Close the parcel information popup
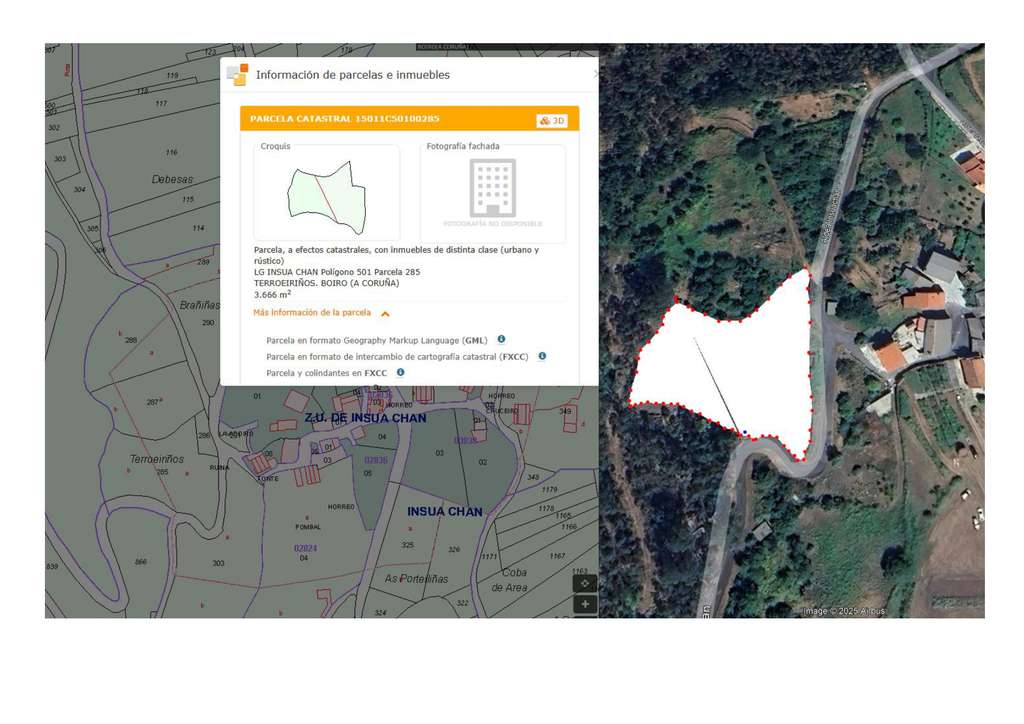Image resolution: width=1024 pixels, height=724 pixels. pyautogui.click(x=595, y=74)
